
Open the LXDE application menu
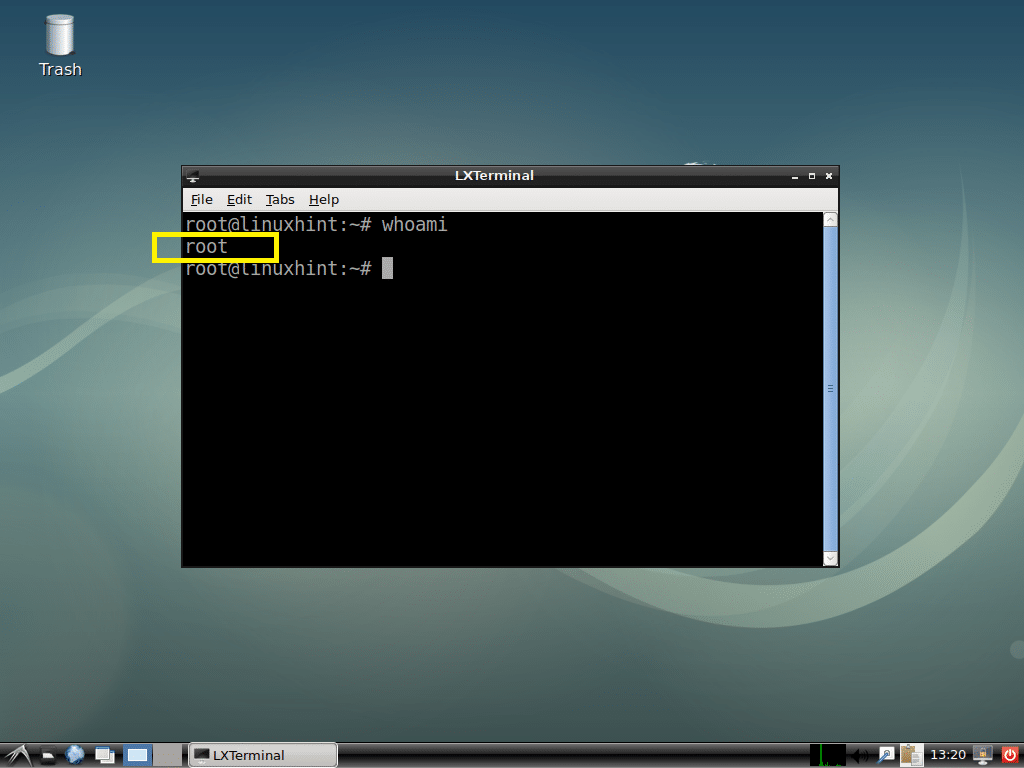pyautogui.click(x=16, y=755)
